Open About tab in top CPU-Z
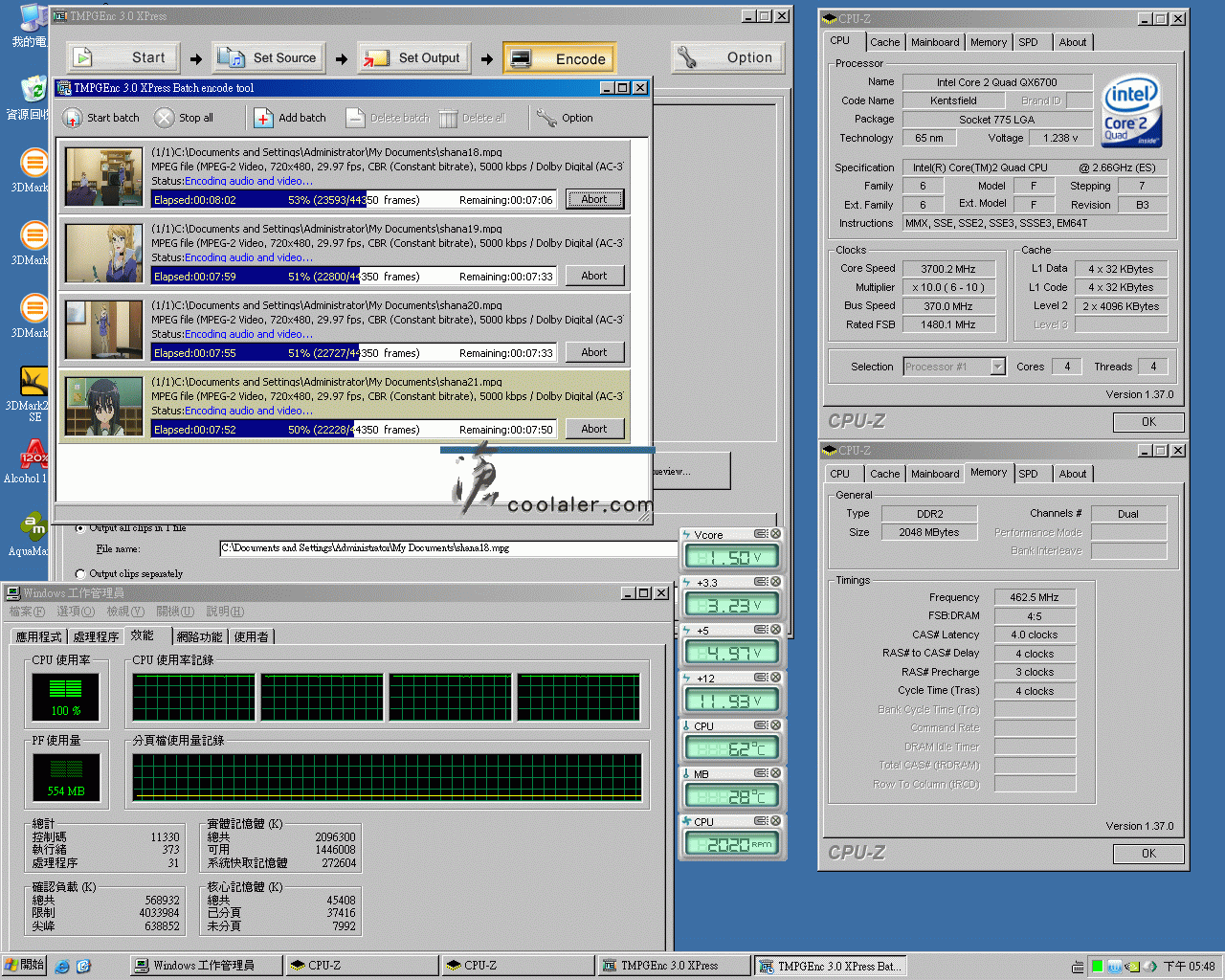 click(1072, 42)
